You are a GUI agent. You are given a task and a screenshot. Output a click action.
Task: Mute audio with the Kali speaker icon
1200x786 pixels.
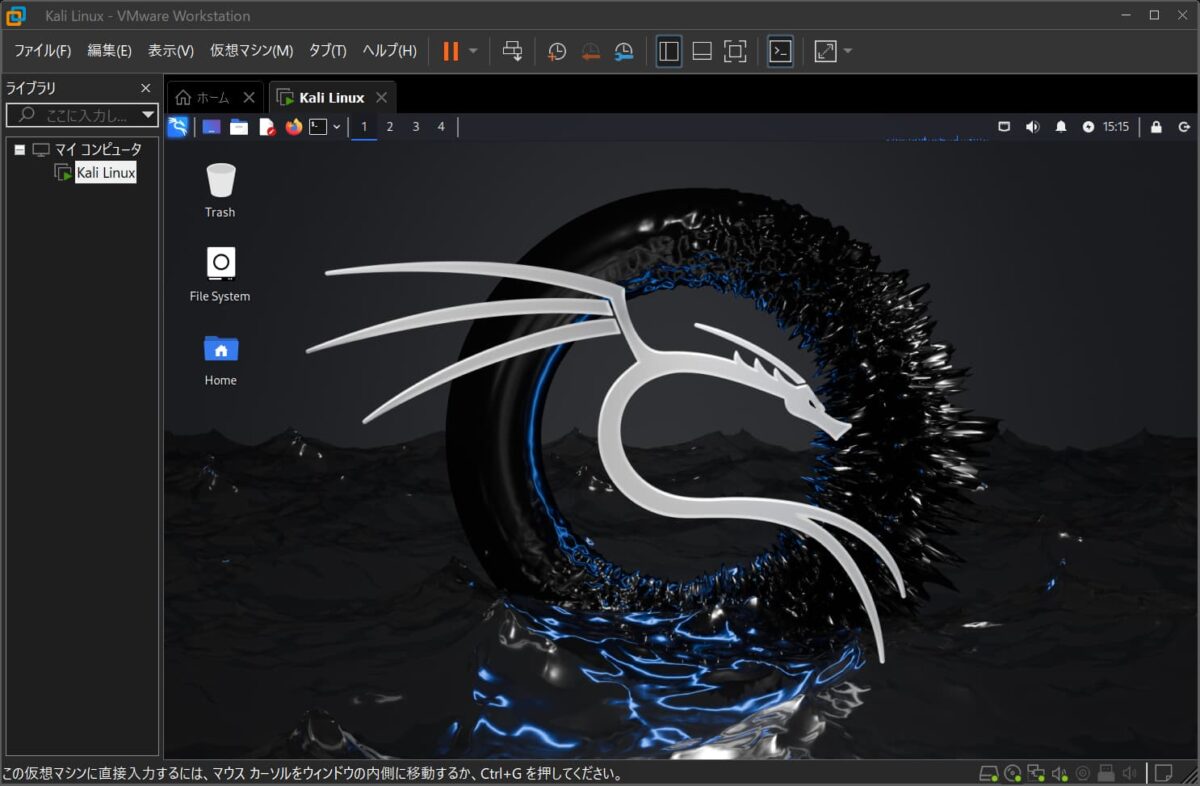[x=1031, y=127]
